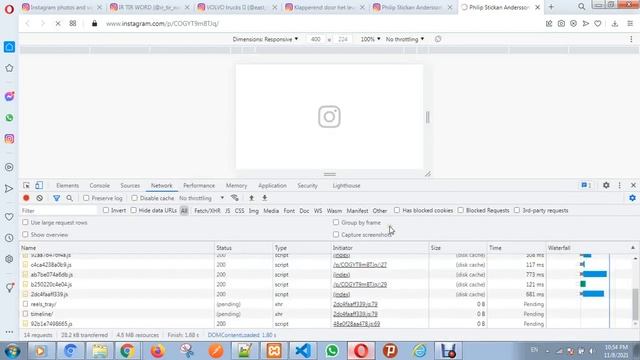This screenshot has height=360, width=640.
Task: Open Speed Dial grid icon
Action: [x=73, y=23]
